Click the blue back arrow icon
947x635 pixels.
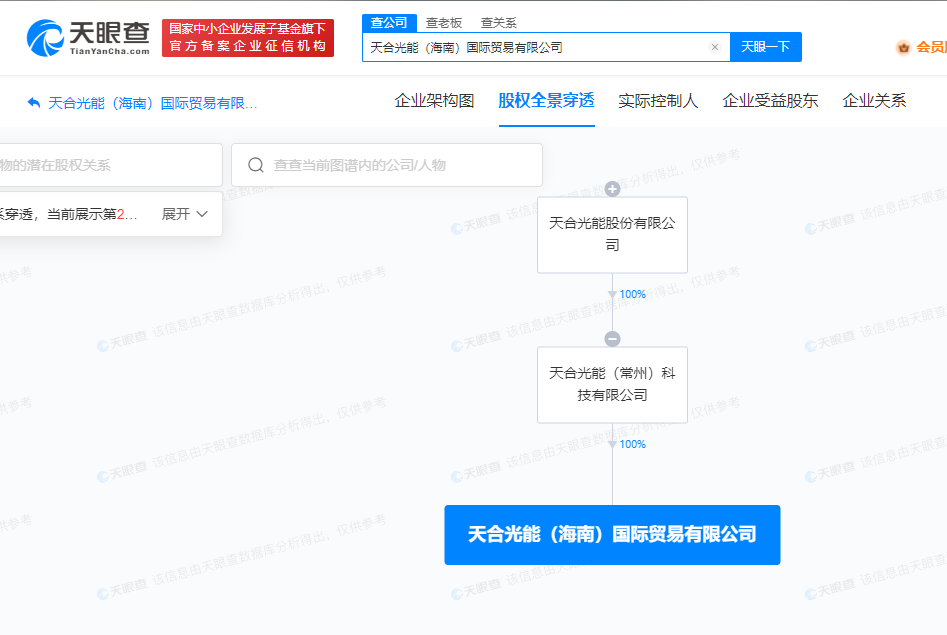(34, 103)
